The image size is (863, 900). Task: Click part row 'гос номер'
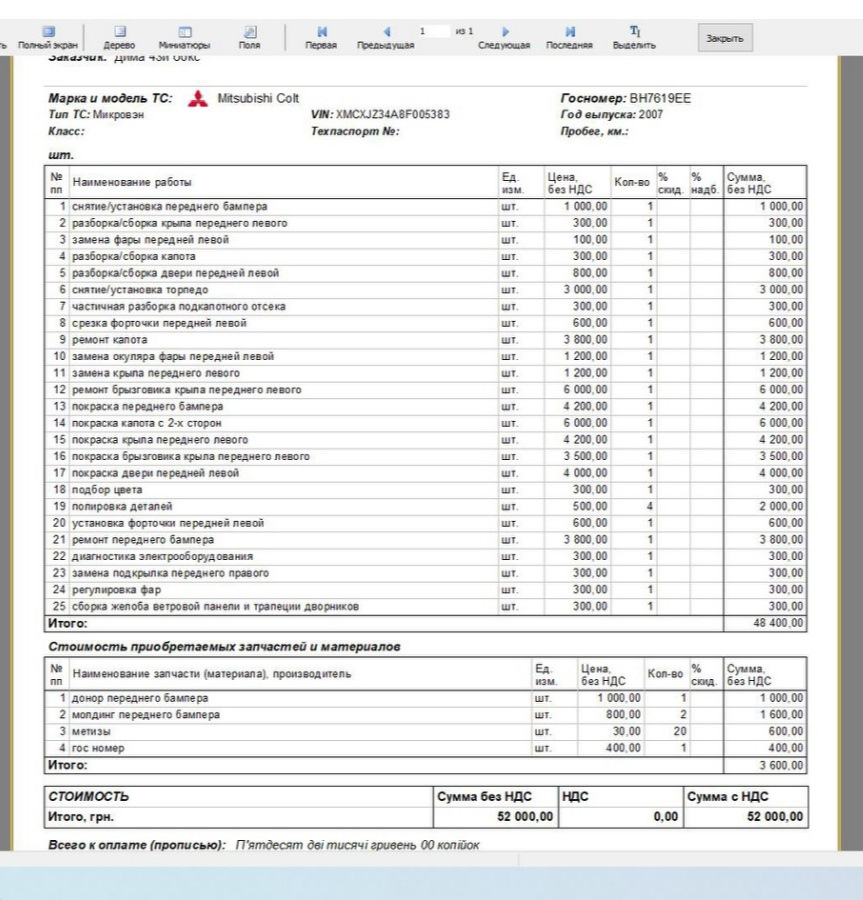(x=425, y=748)
